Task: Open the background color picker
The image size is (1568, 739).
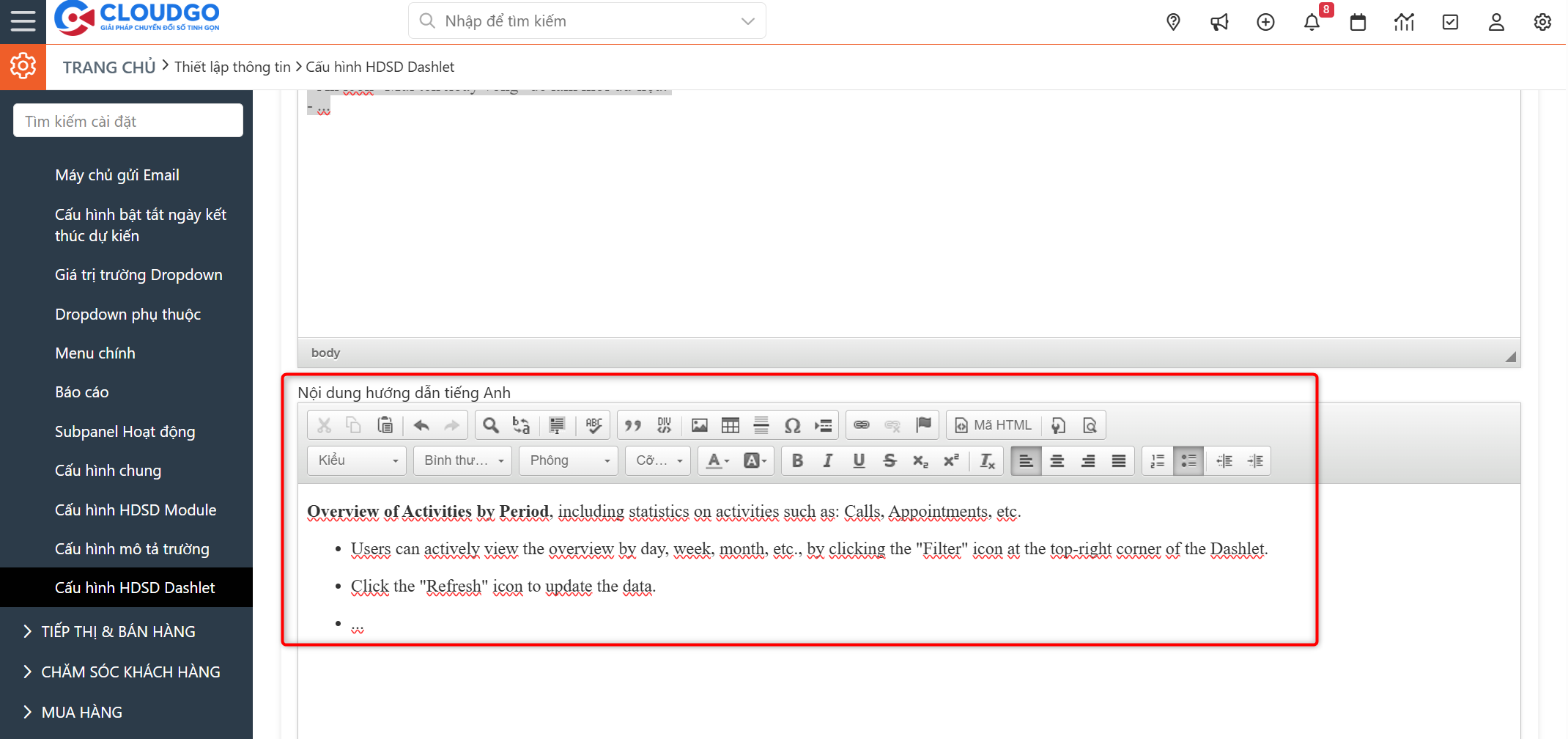Action: coord(755,460)
